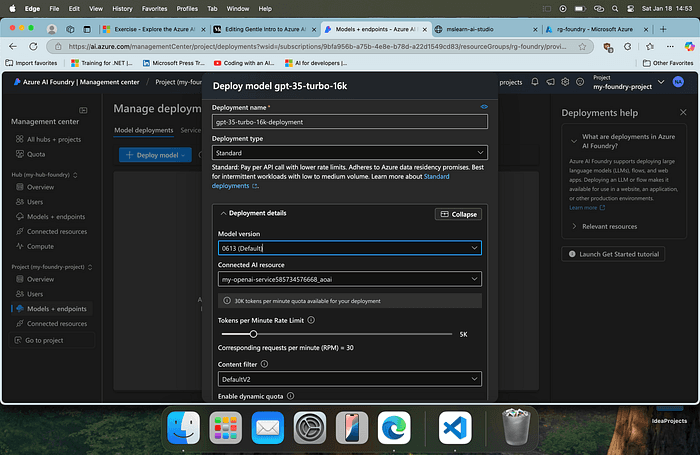Close the Deployments help panel
Viewport: 700px width, 455px height.
[683, 113]
